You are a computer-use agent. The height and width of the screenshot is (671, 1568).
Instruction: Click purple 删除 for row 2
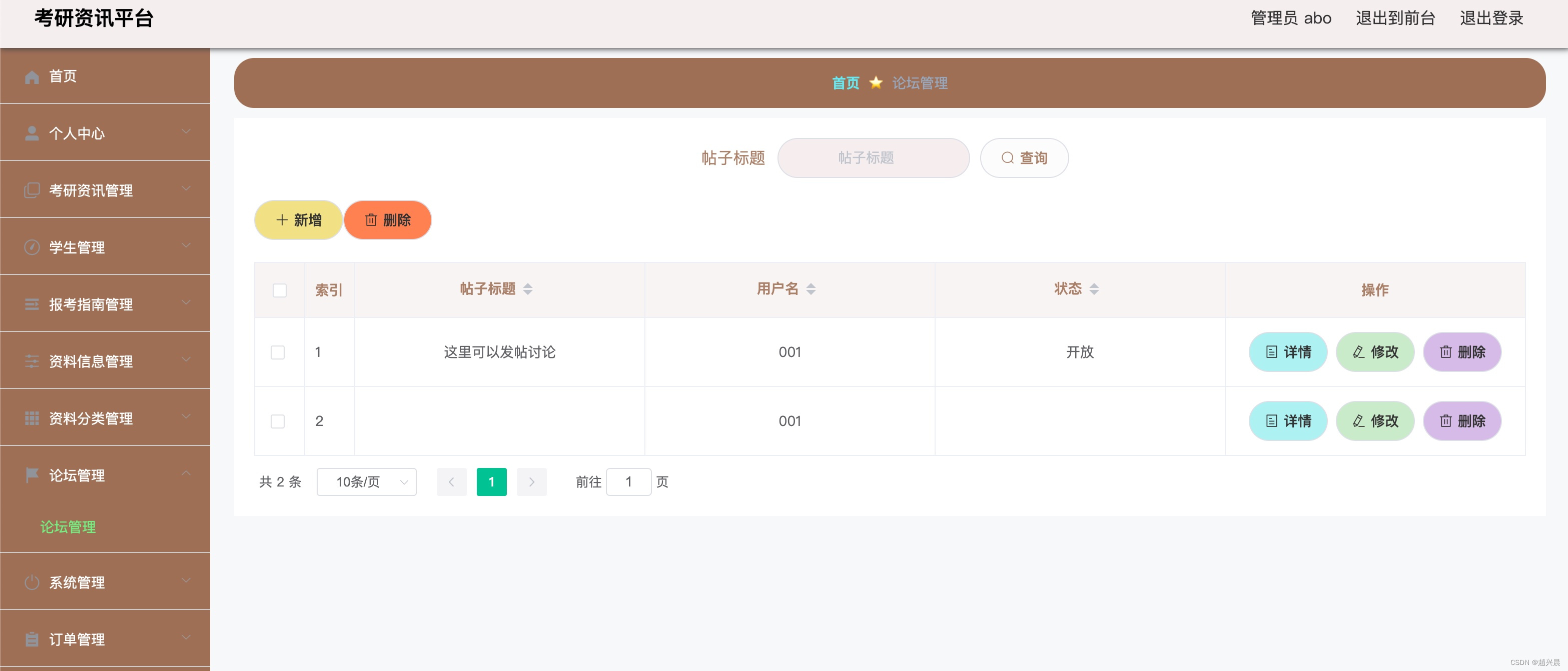(1462, 421)
